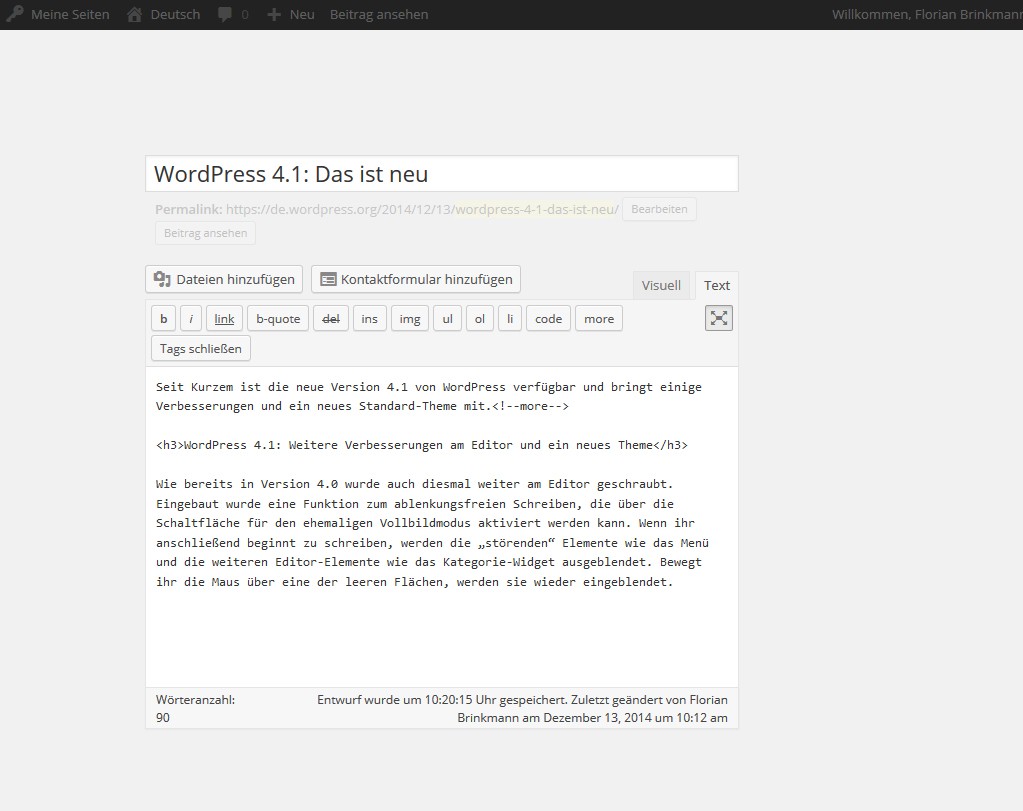The image size is (1023, 811).
Task: Switch to the Text editor tab
Action: click(x=716, y=285)
